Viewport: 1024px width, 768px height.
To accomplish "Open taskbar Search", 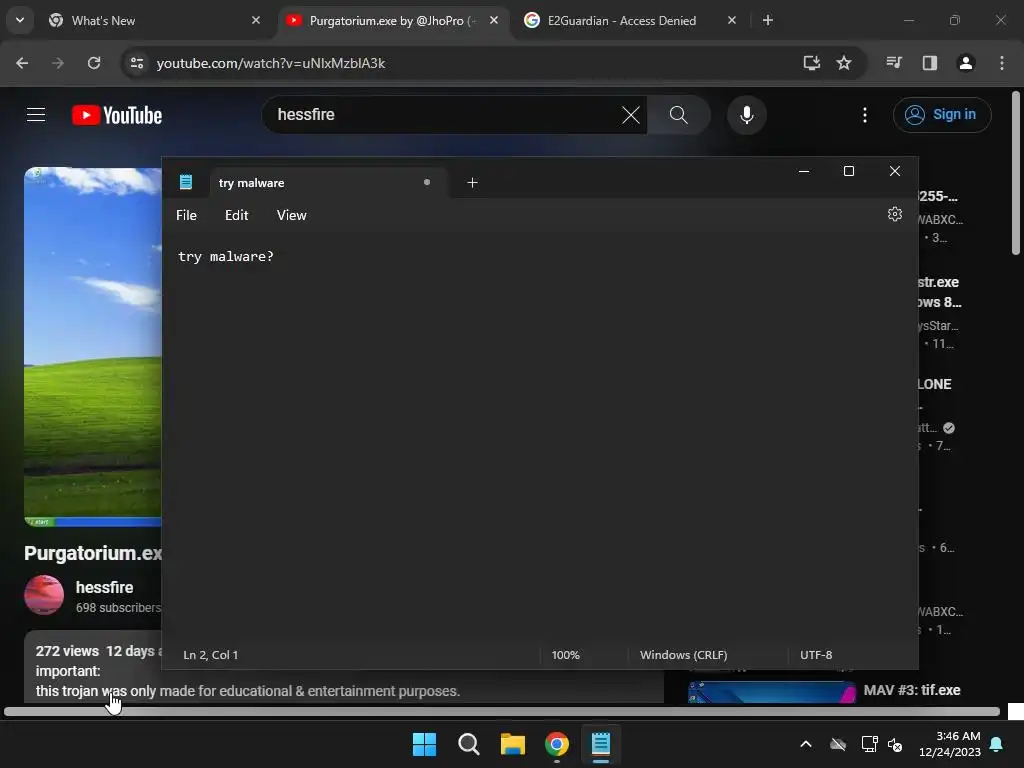I will tap(468, 744).
